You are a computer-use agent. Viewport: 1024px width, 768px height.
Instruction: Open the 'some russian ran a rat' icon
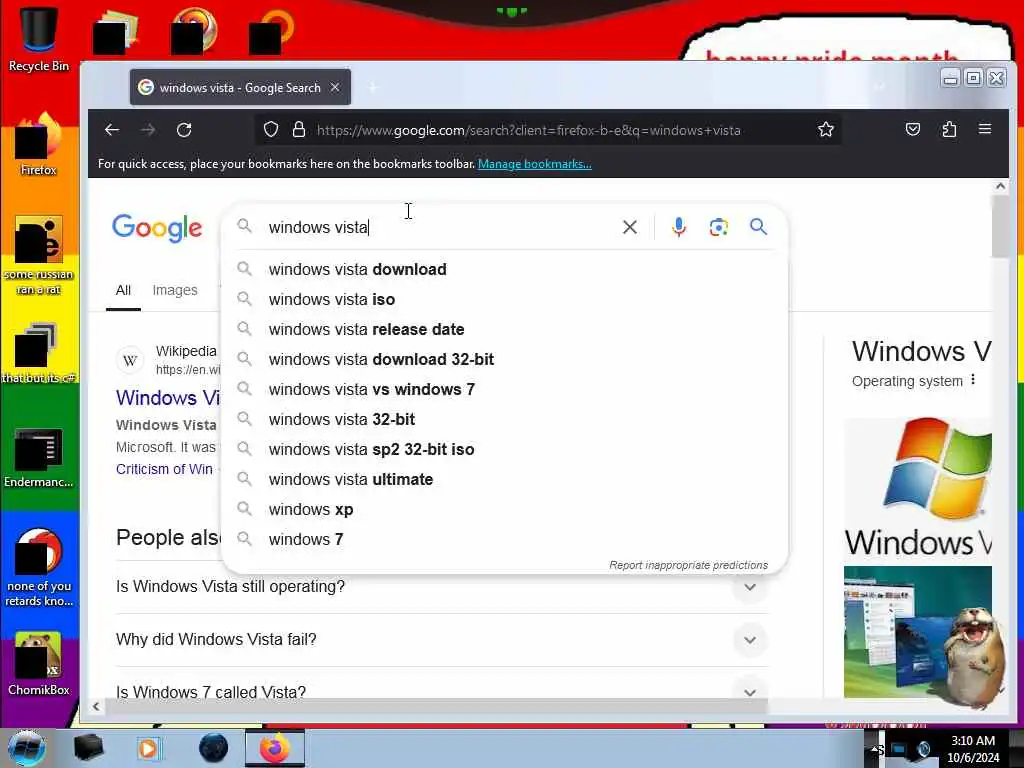(x=39, y=255)
